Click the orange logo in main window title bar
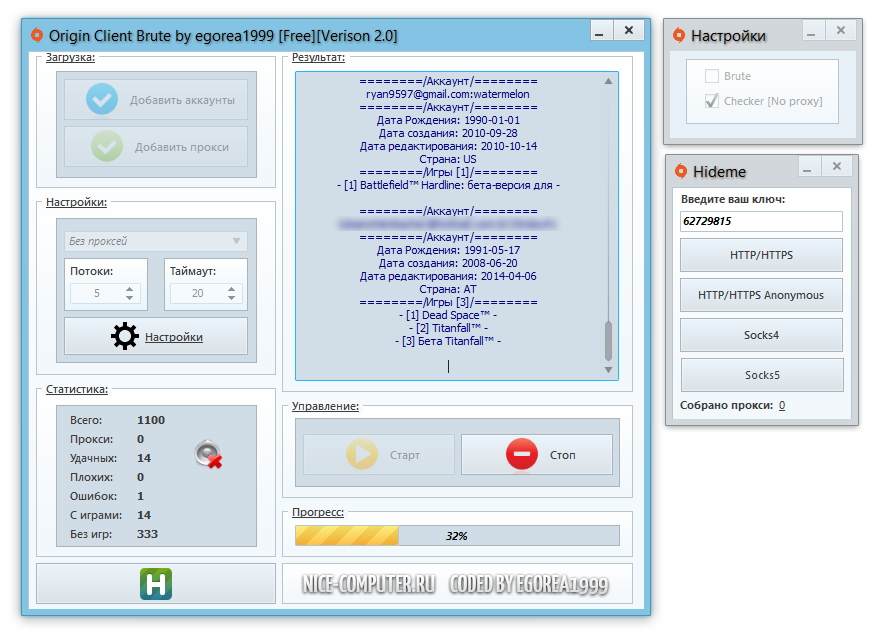Viewport: 888px width, 643px height. coord(37,35)
